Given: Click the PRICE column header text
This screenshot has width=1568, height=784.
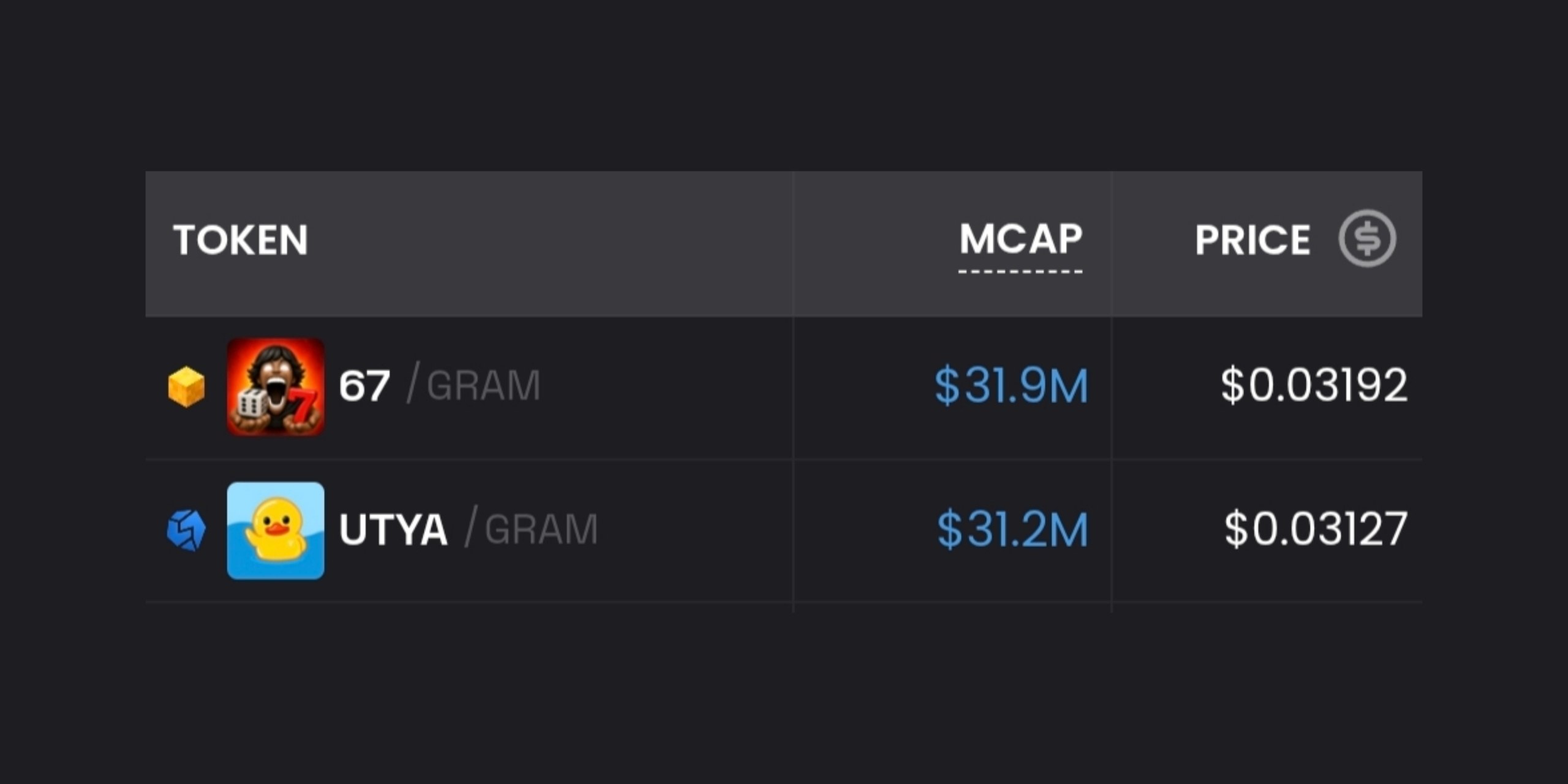Looking at the screenshot, I should [x=1253, y=239].
